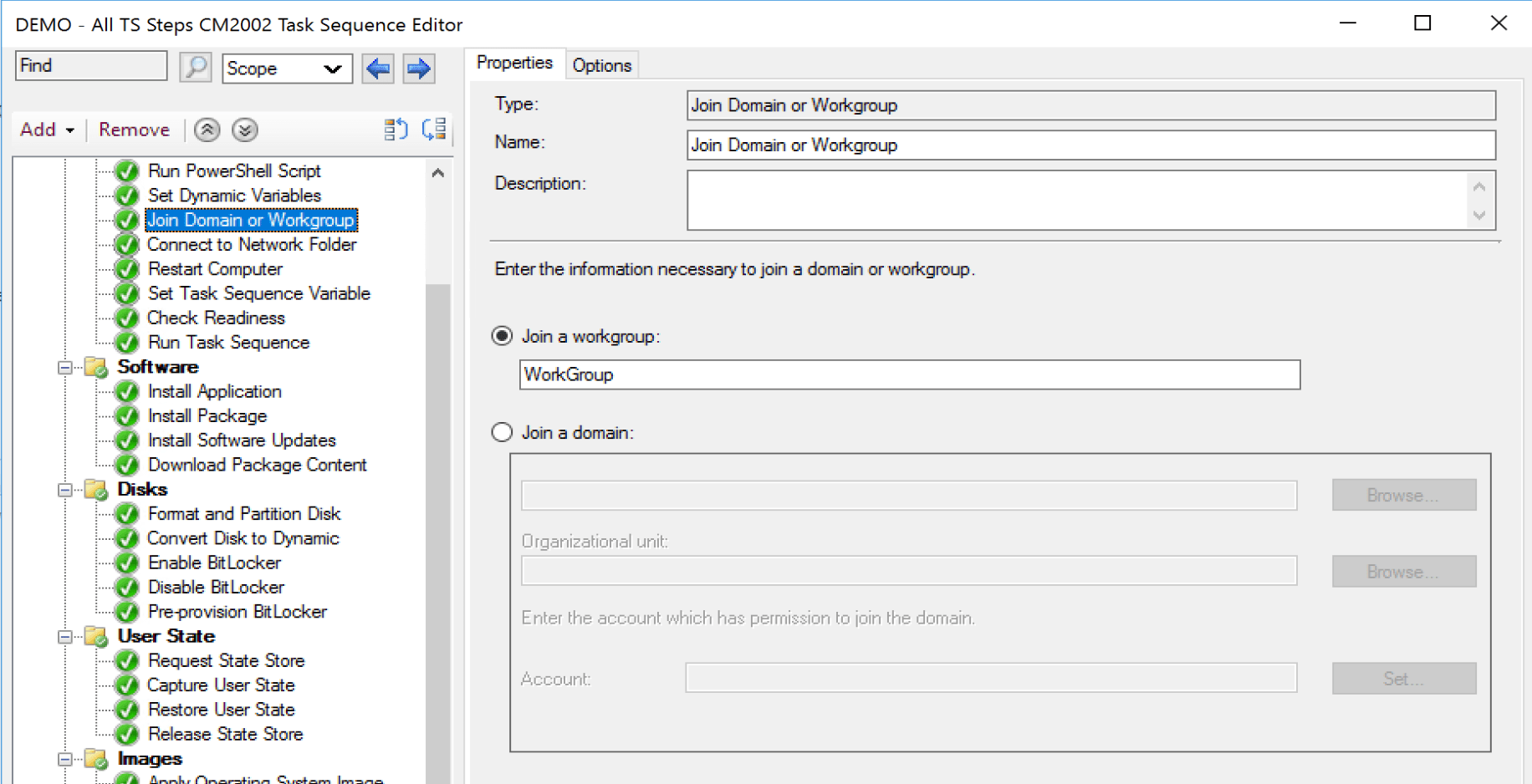Screen dimensions: 1532x784
Task: Open the Add dropdown menu
Action: coord(46,130)
